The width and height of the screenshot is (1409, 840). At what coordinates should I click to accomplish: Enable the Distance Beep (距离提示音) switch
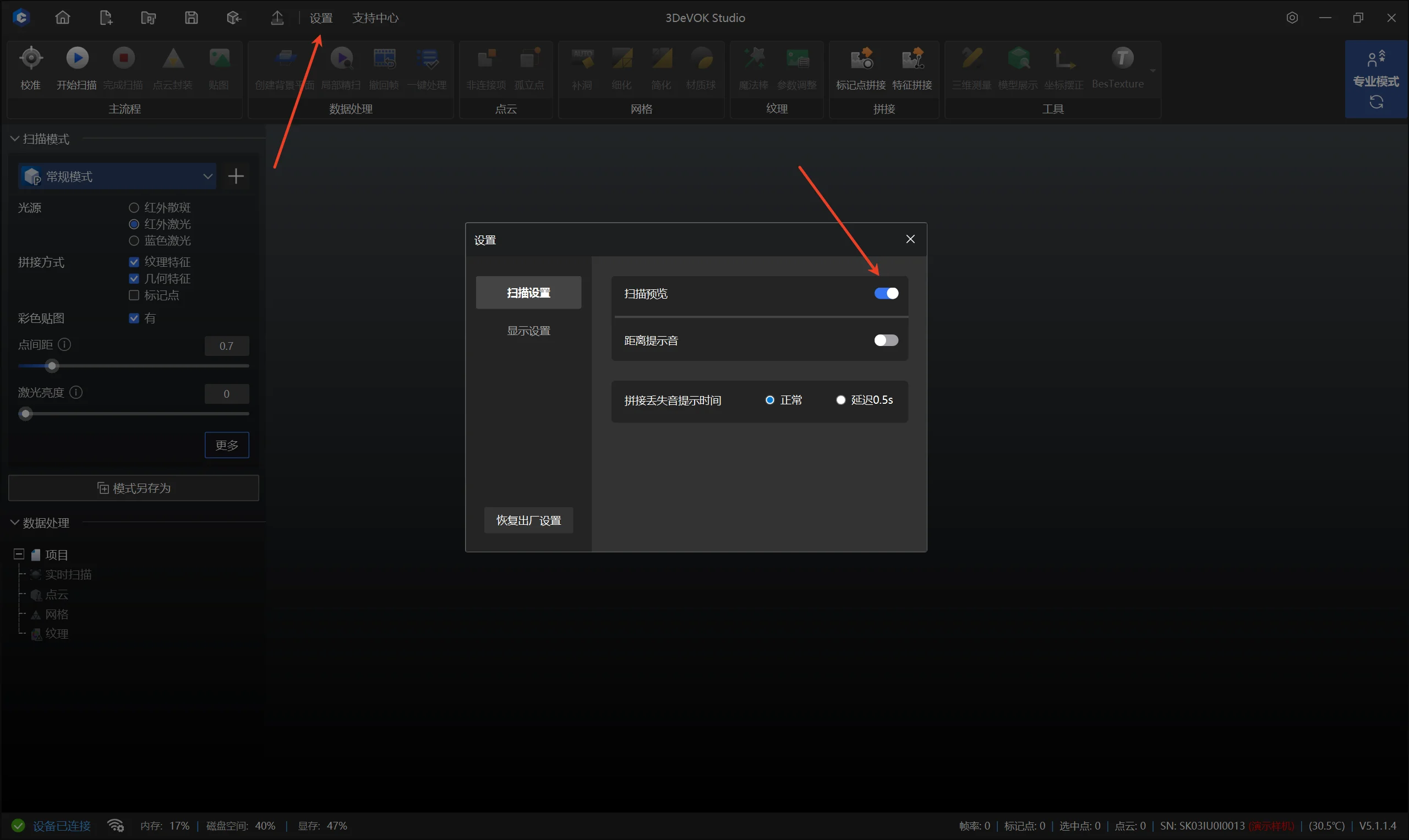[x=886, y=340]
